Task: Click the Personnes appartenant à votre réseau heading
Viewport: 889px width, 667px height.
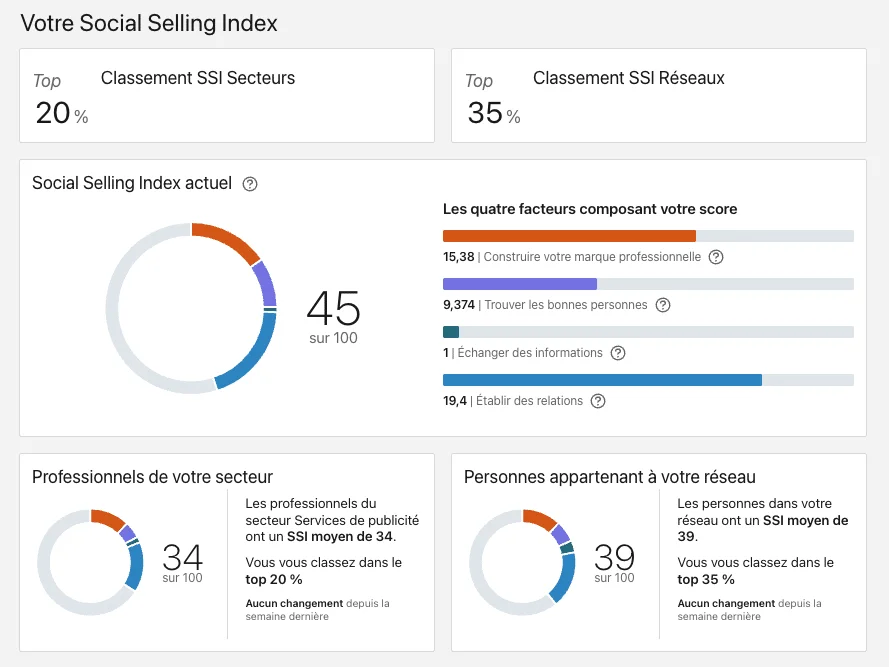Action: tap(610, 477)
